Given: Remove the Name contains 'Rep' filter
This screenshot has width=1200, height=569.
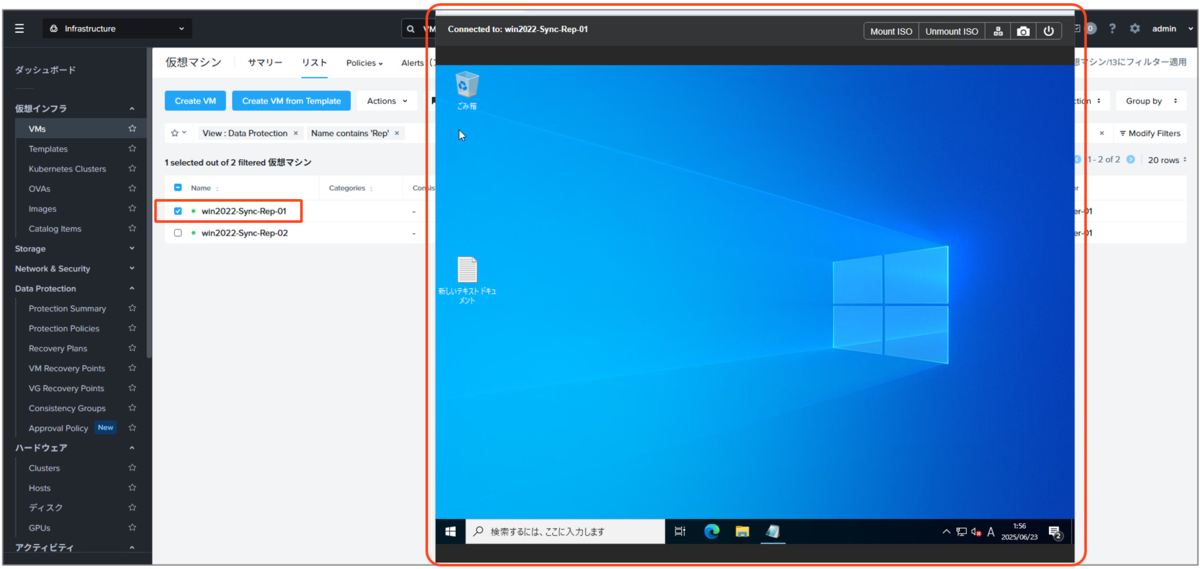Looking at the screenshot, I should point(396,133).
